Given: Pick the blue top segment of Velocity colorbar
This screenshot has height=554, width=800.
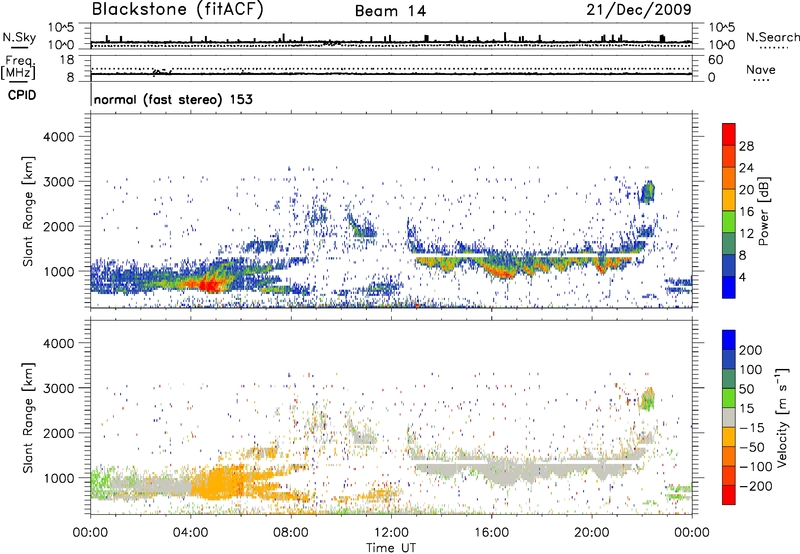Looking at the screenshot, I should (729, 340).
